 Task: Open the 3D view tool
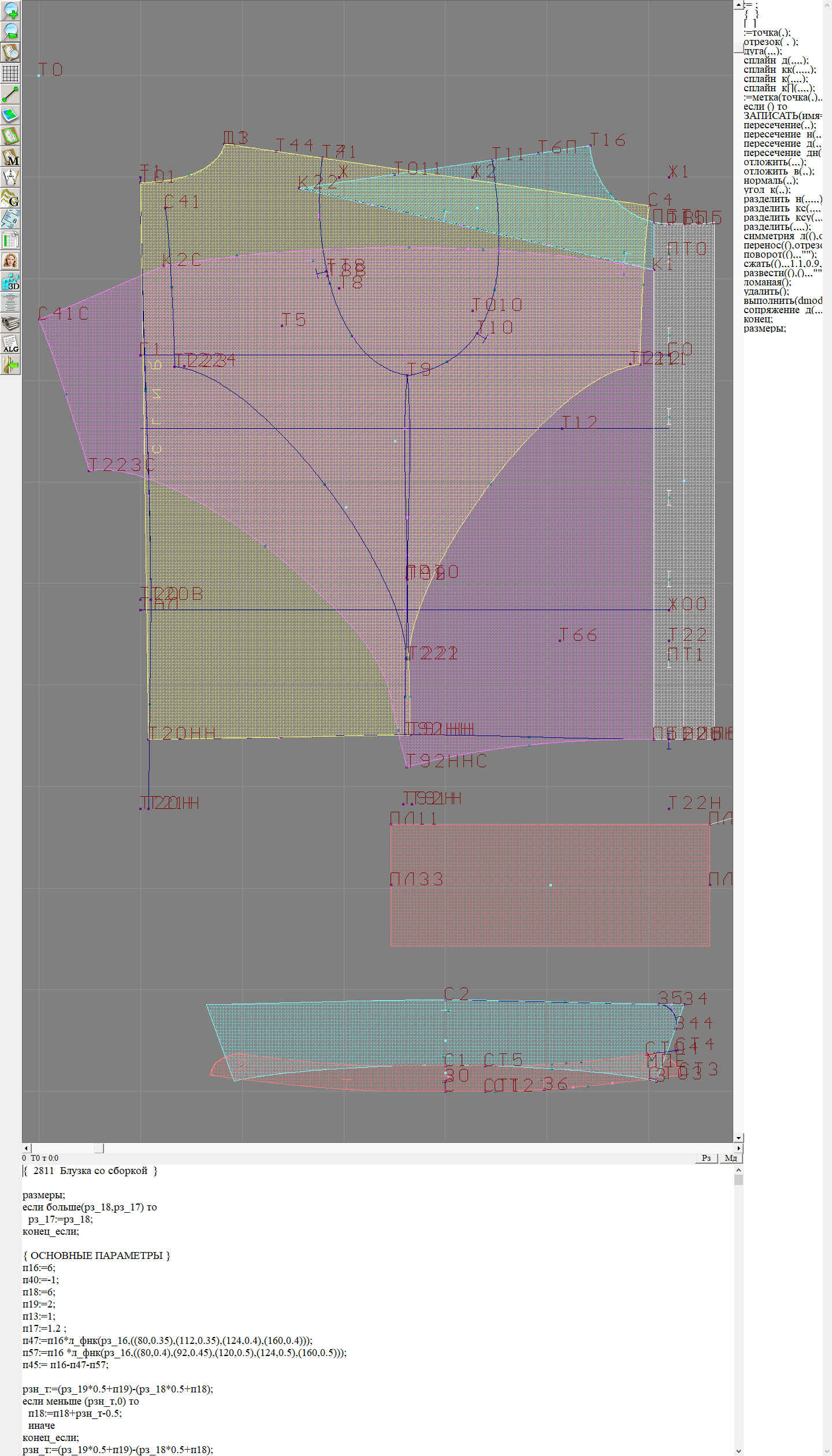coord(10,281)
